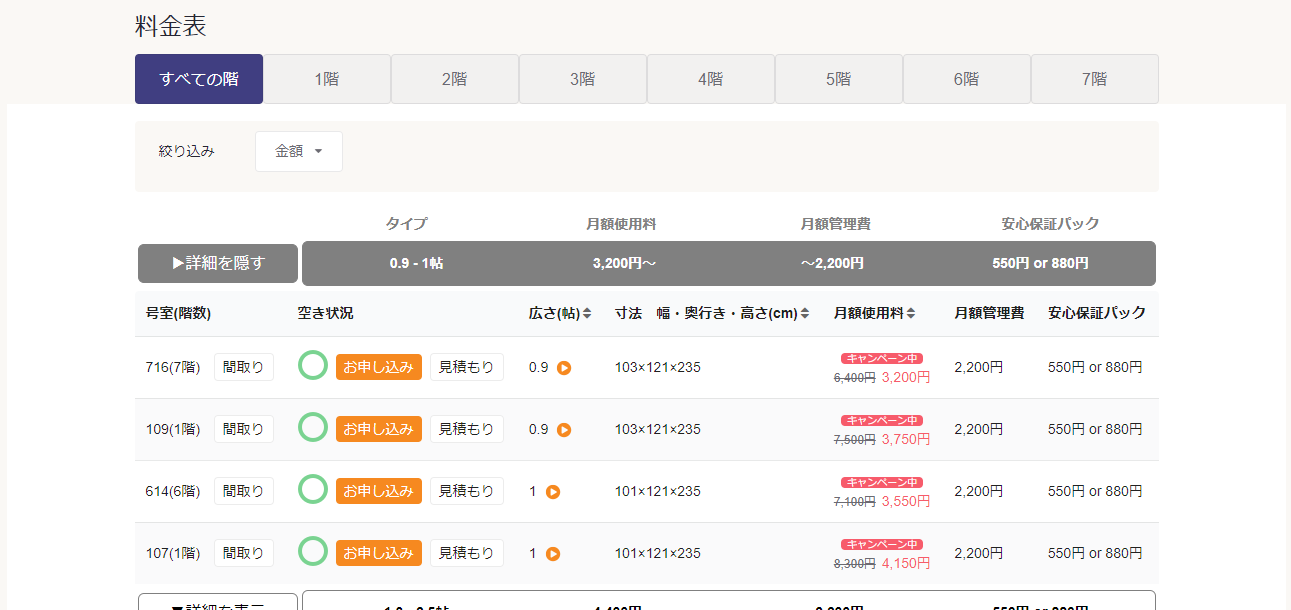1291x610 pixels.
Task: Select the すべての階 tab
Action: click(199, 79)
